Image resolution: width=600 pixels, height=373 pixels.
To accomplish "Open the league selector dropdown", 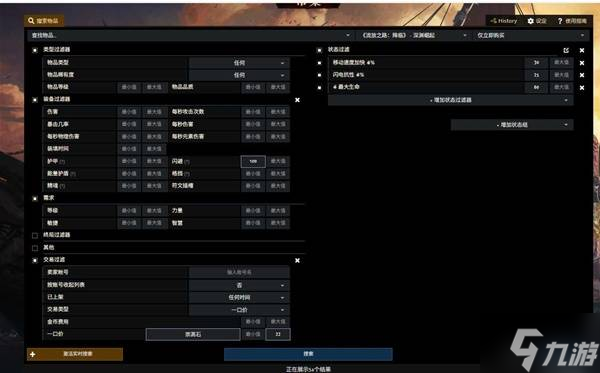I will pos(414,35).
